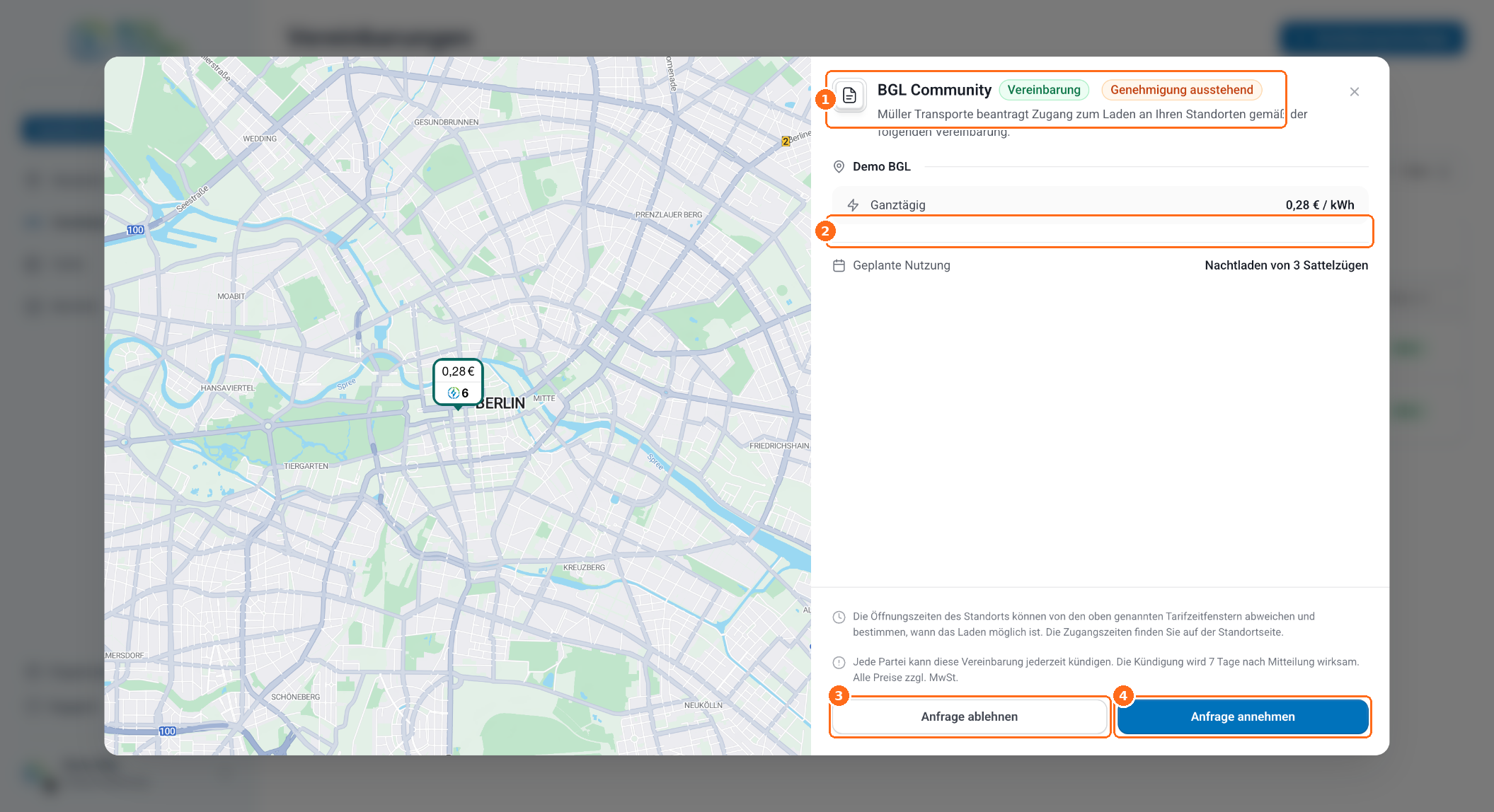Image resolution: width=1494 pixels, height=812 pixels.
Task: Click the MOABIT label on the map
Action: 231,296
